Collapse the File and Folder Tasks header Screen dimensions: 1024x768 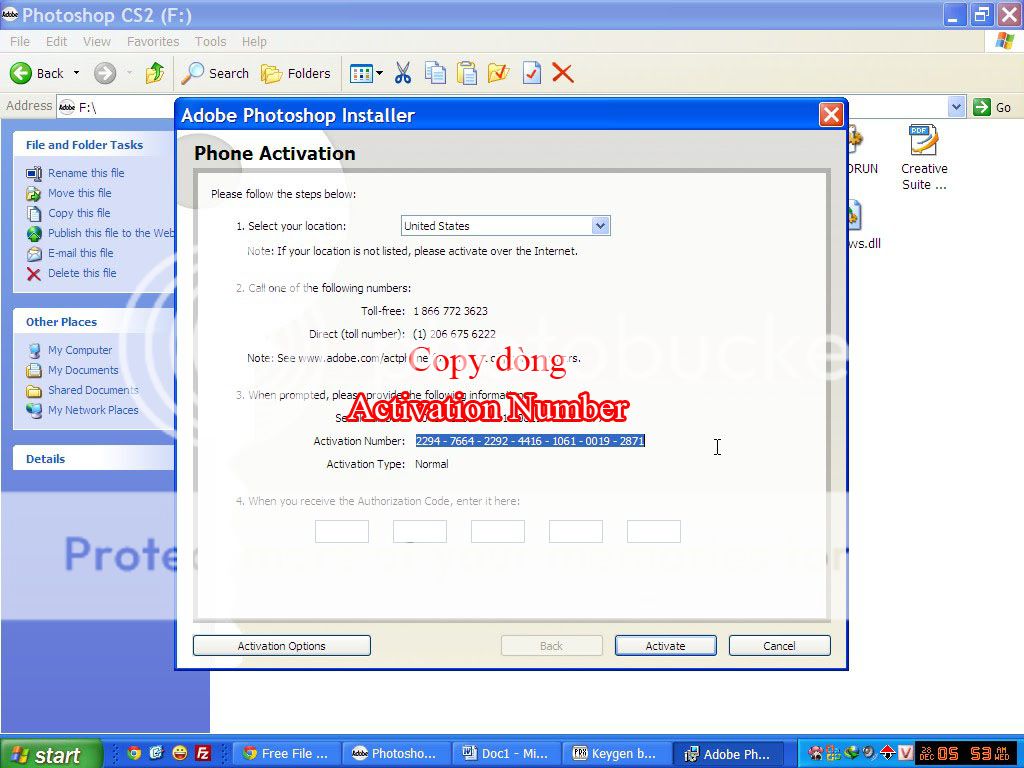(x=93, y=145)
